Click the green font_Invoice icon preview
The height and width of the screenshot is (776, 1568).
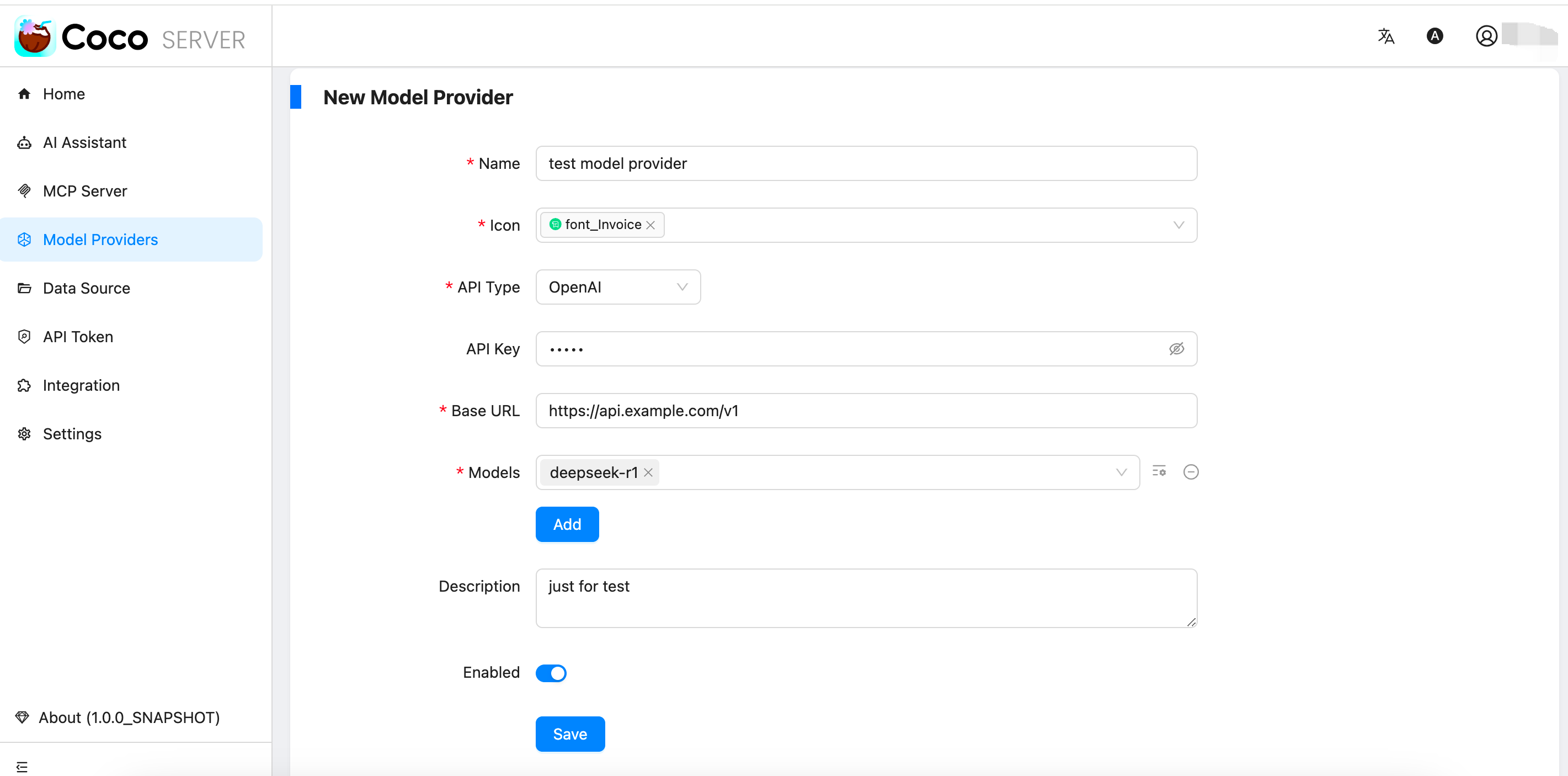point(555,225)
